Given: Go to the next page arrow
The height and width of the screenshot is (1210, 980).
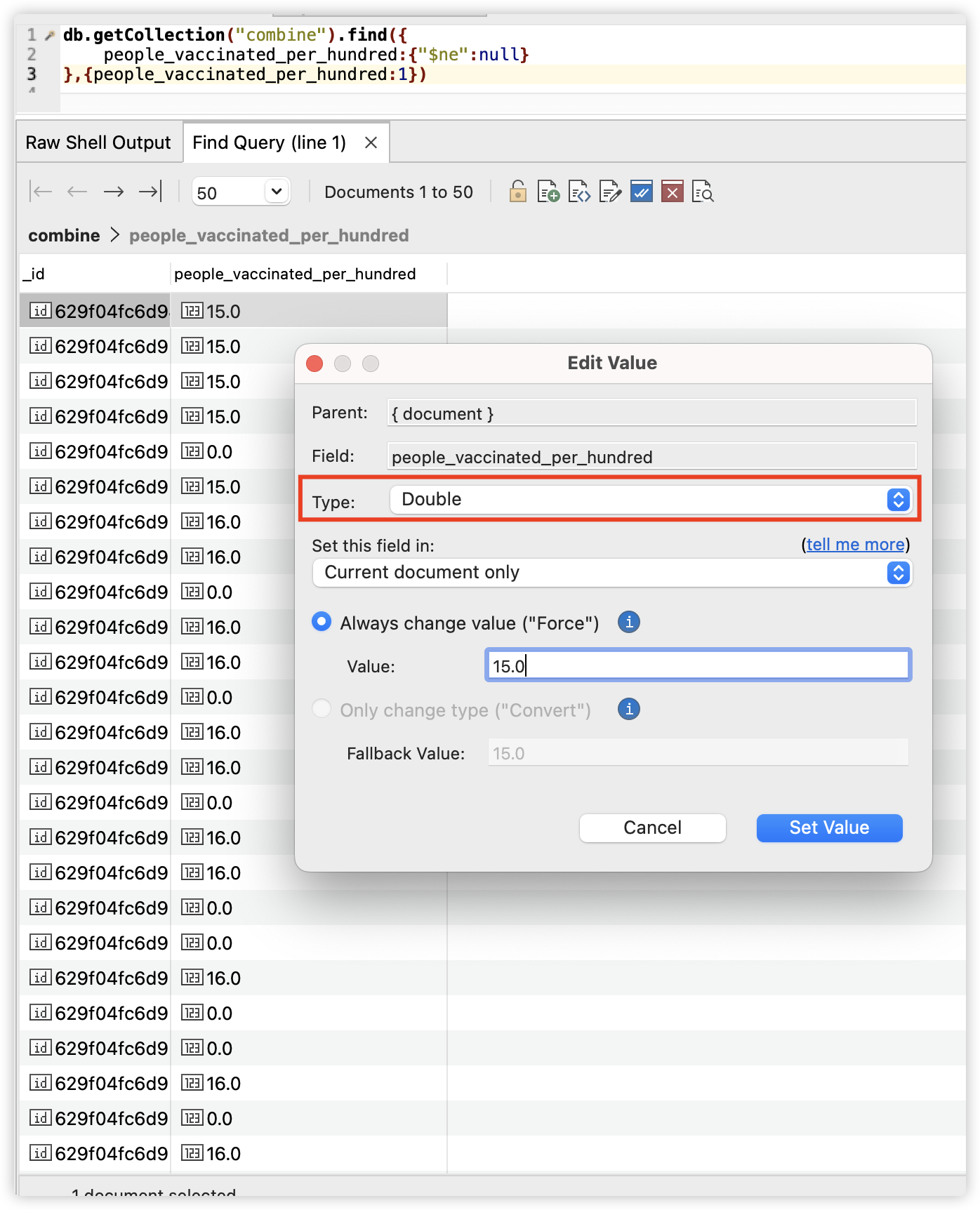Looking at the screenshot, I should pyautogui.click(x=114, y=192).
